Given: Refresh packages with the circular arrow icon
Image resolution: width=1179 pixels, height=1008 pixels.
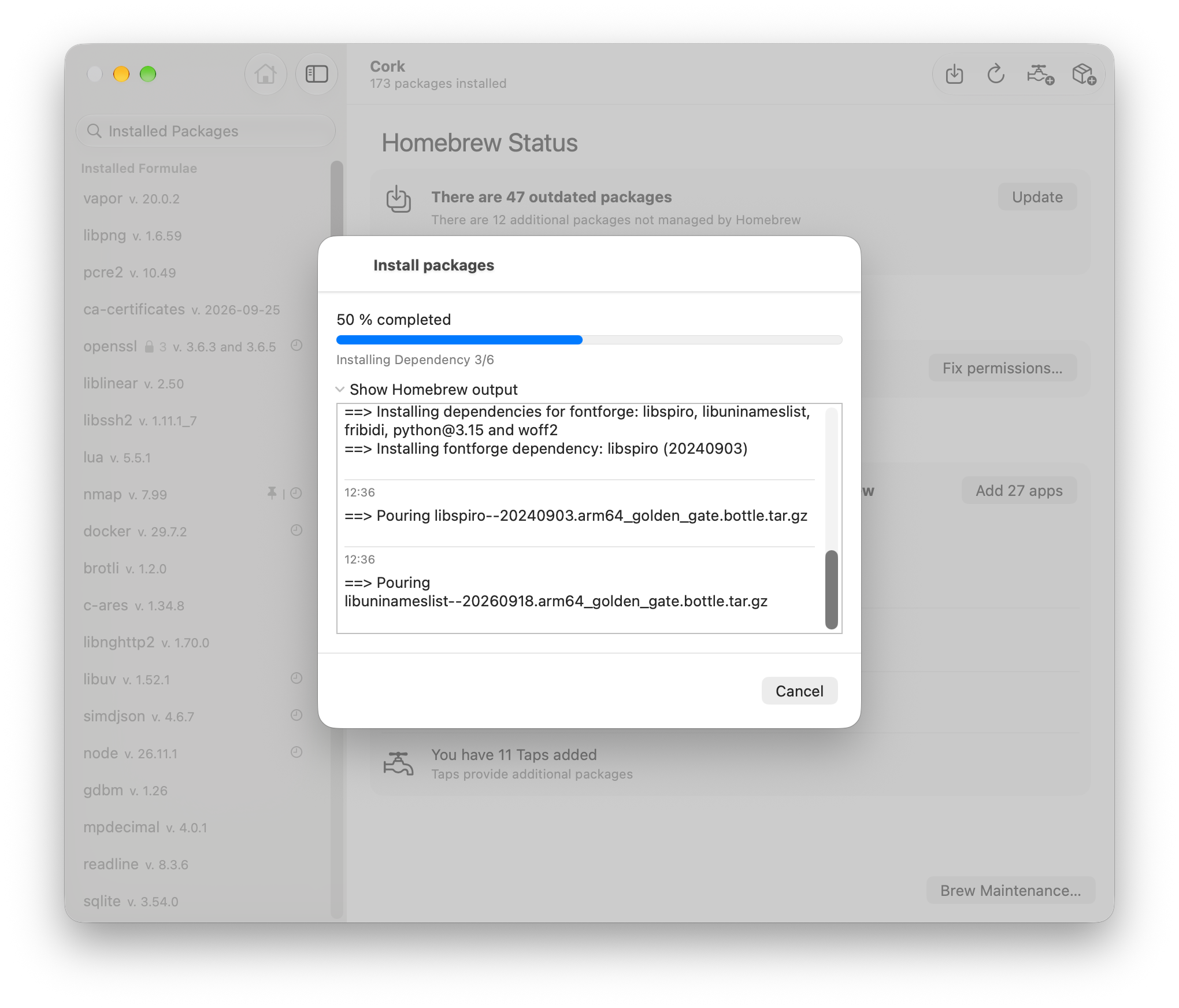Looking at the screenshot, I should tap(996, 74).
